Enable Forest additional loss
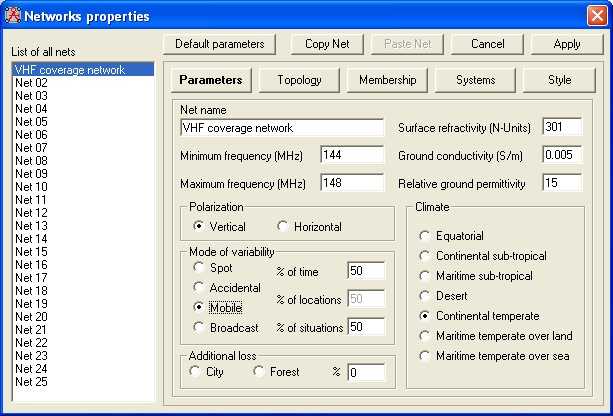Viewport: 613px width, 416px height. pos(259,372)
